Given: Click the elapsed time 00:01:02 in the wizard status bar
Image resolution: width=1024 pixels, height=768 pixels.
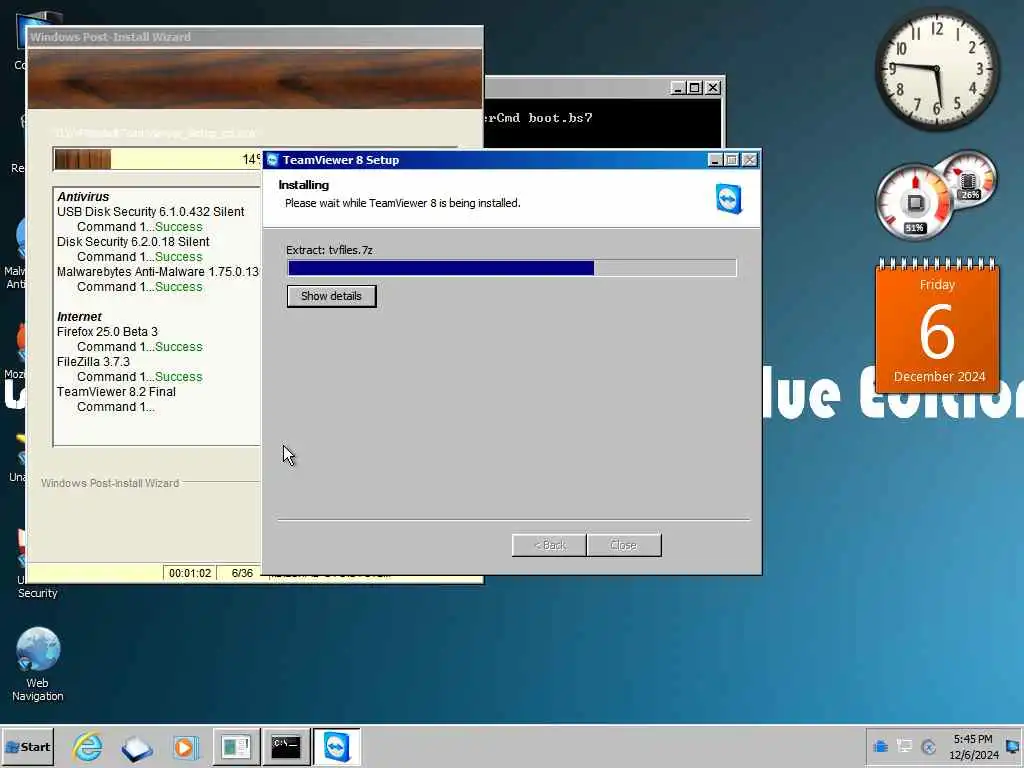Looking at the screenshot, I should point(190,573).
